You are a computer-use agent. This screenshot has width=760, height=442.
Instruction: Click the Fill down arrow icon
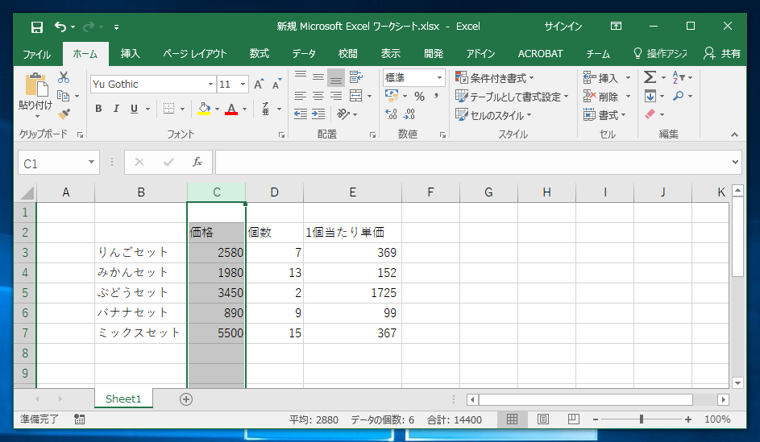click(650, 96)
